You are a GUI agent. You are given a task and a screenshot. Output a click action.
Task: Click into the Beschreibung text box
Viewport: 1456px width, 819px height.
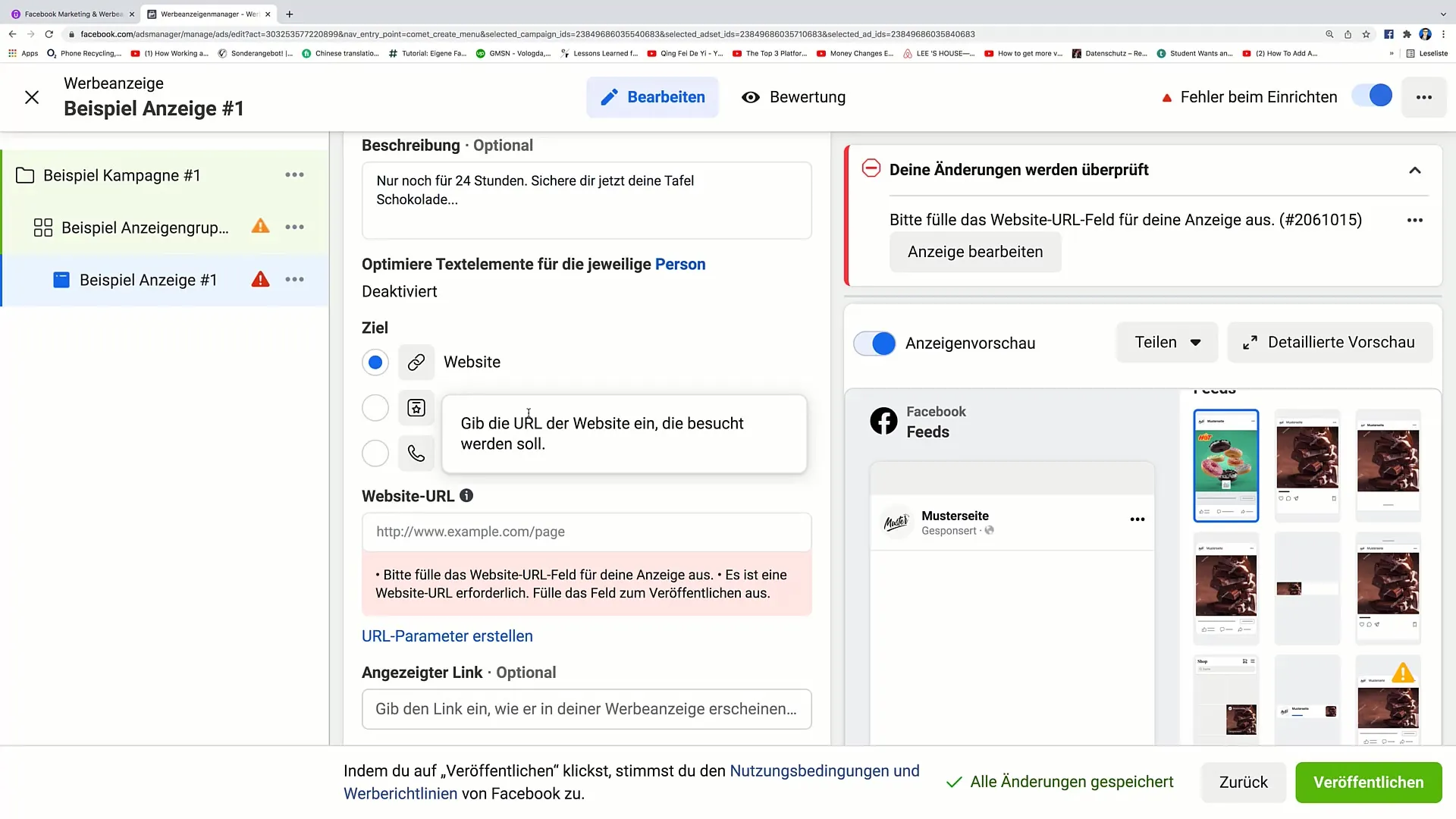click(x=587, y=200)
